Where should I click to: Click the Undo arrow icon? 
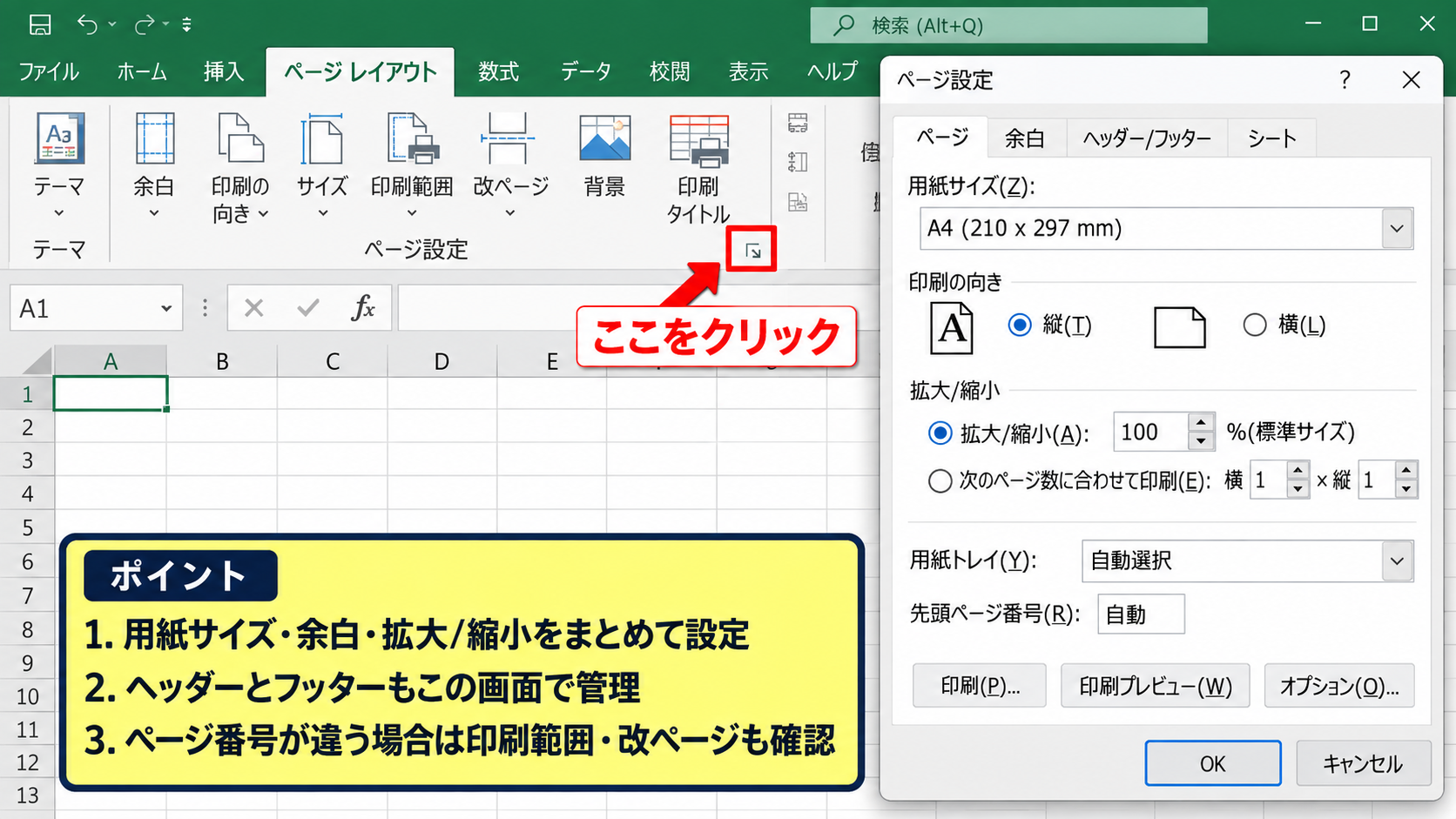pyautogui.click(x=88, y=24)
